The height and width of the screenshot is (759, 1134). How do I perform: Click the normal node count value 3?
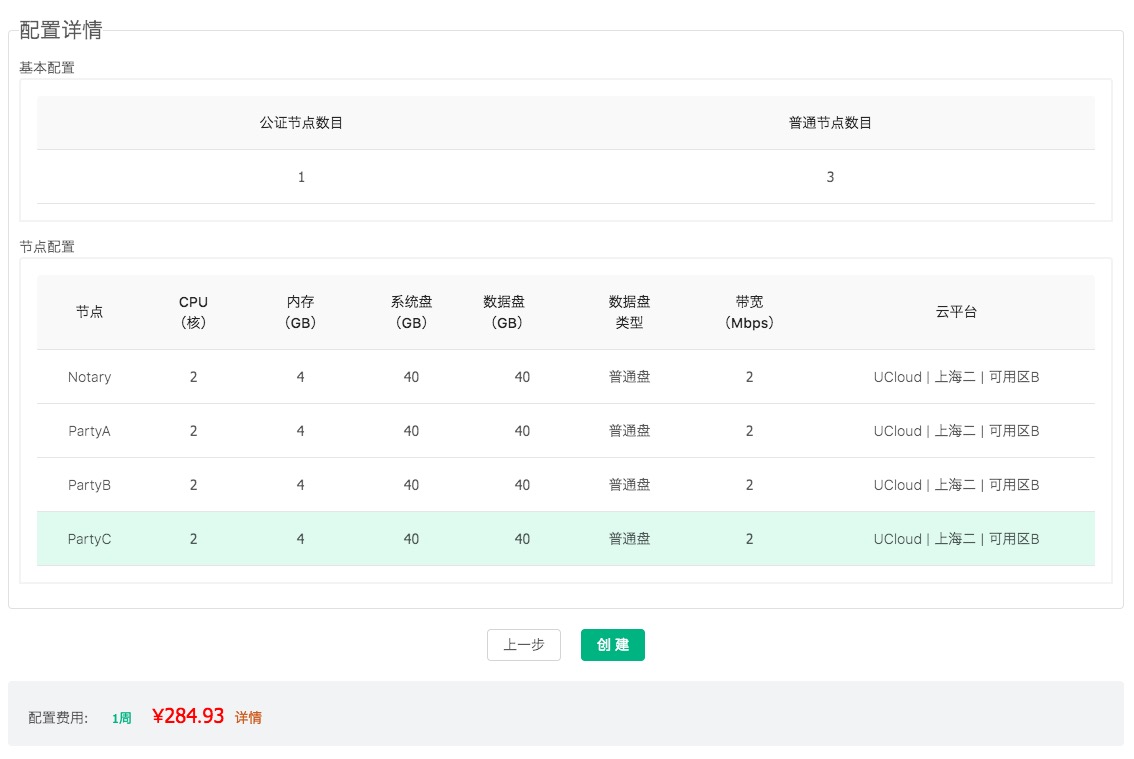[830, 177]
